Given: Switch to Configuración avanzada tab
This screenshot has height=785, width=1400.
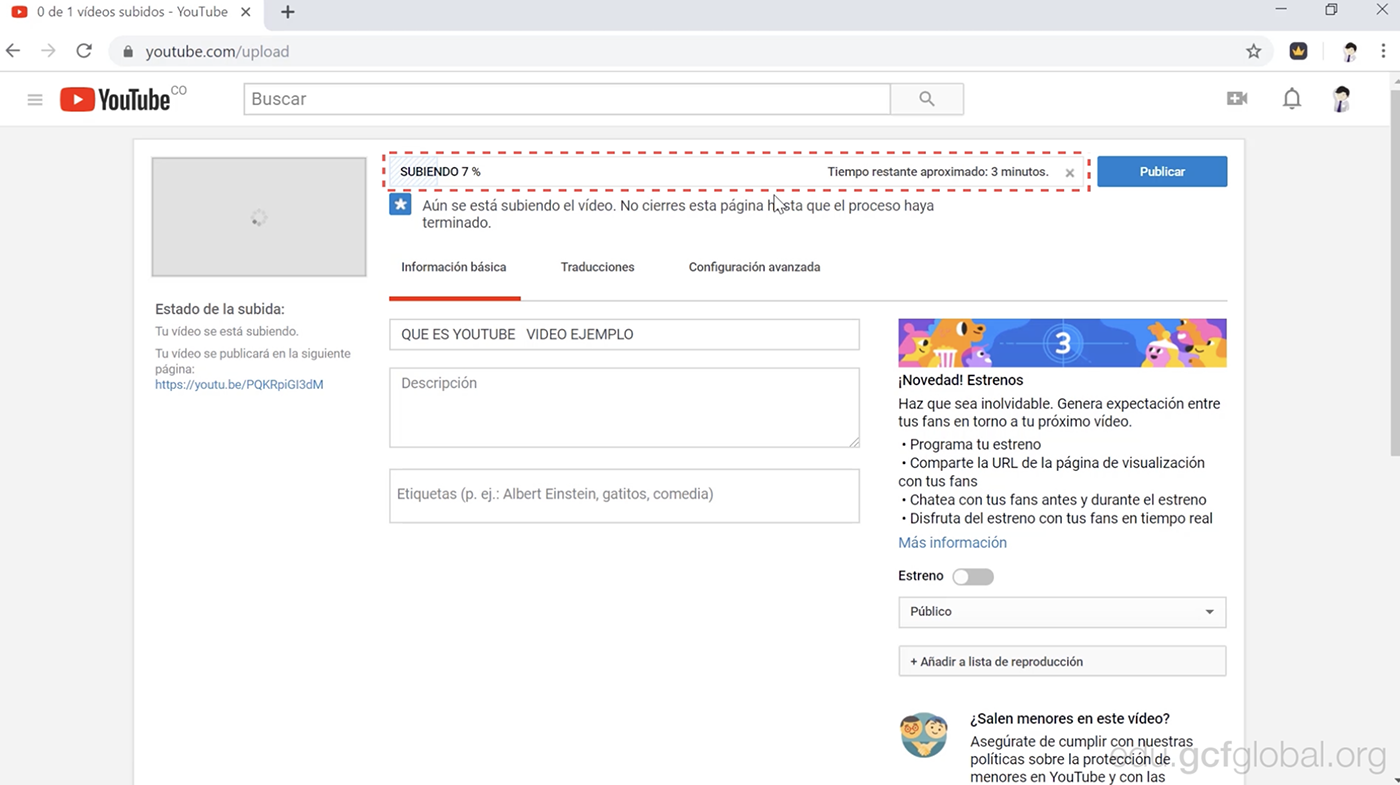Looking at the screenshot, I should pos(755,268).
